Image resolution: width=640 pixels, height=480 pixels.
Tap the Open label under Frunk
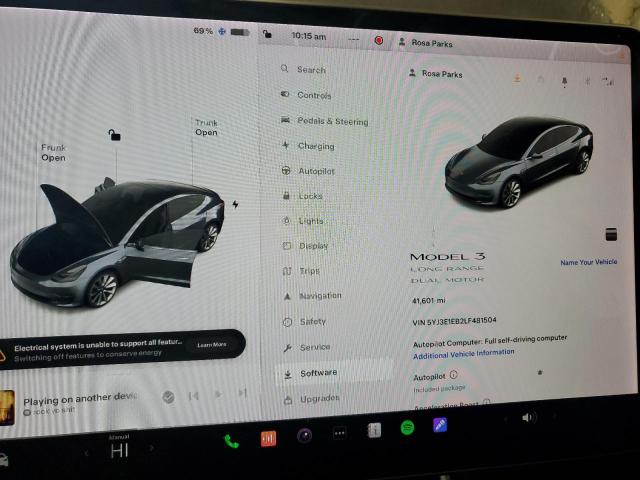point(53,158)
